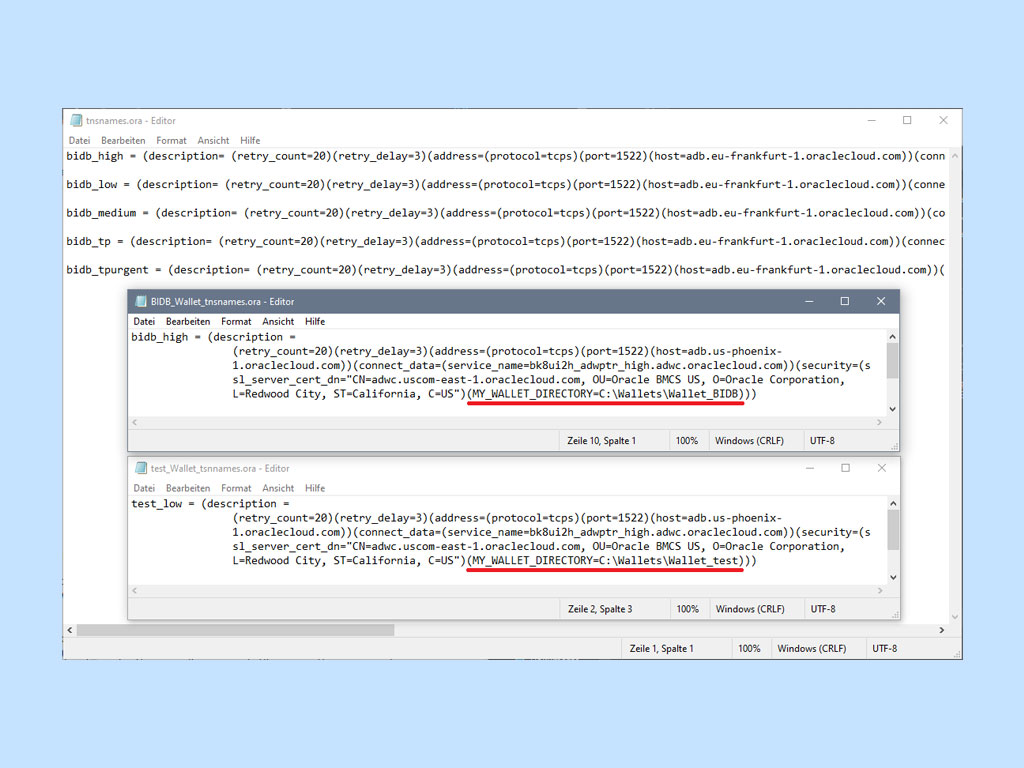The width and height of the screenshot is (1024, 768).
Task: Click the bidb_low entry line
Action: (x=505, y=185)
